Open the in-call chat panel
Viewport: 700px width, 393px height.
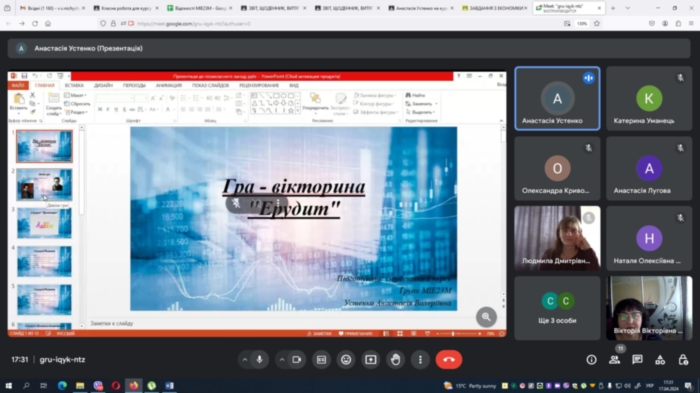[637, 360]
